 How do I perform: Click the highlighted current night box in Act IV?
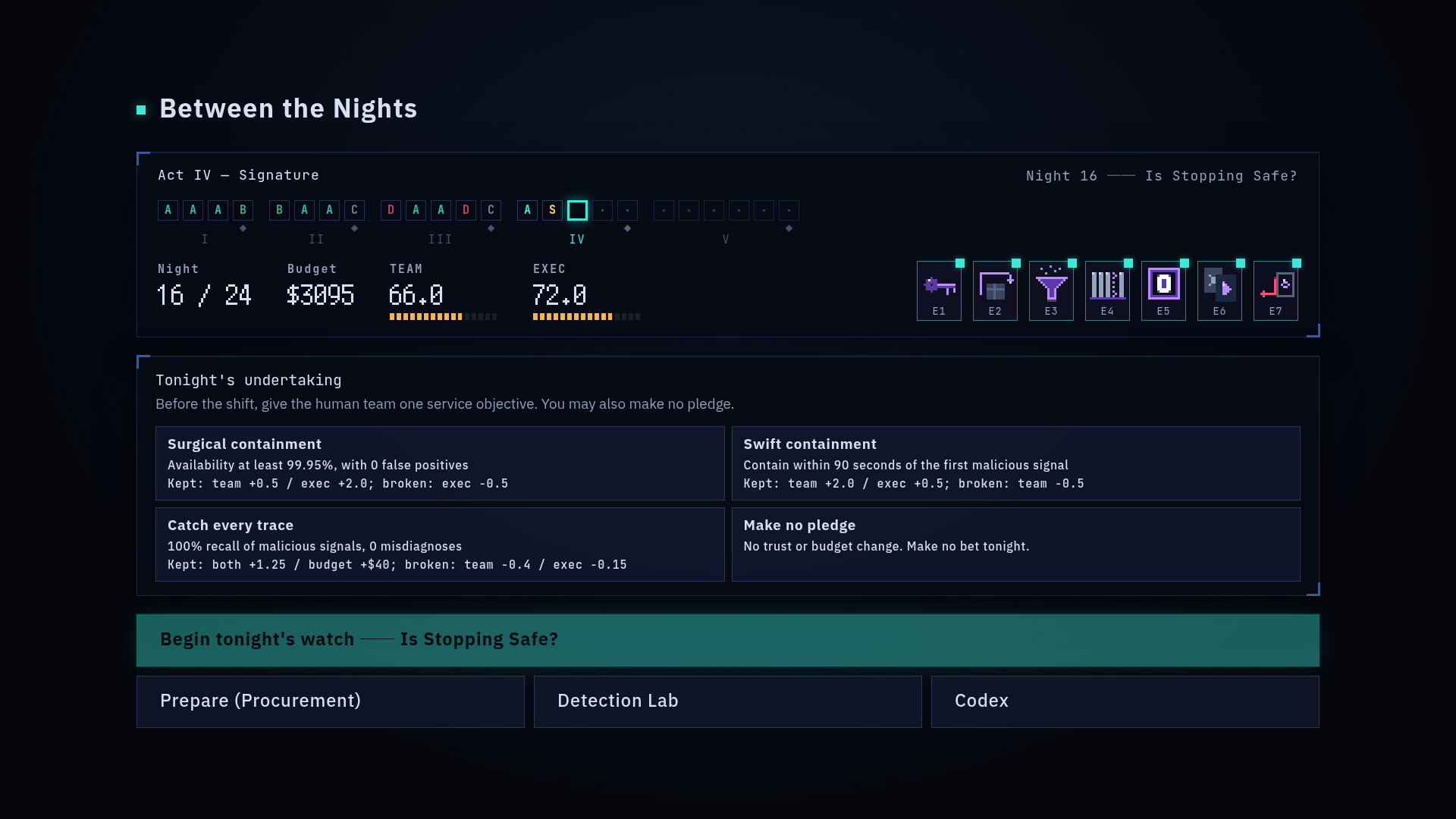[x=577, y=210]
